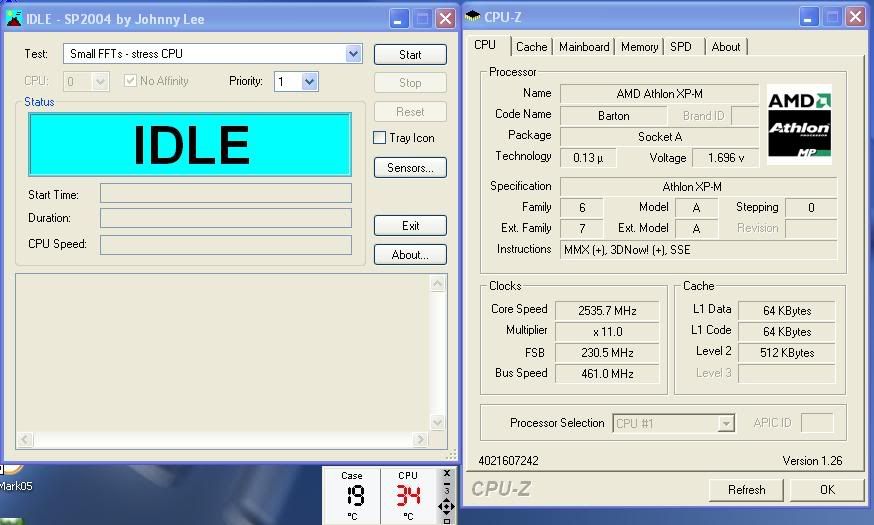Click the Voltage value 1.696 v
This screenshot has width=874, height=525.
(726, 158)
